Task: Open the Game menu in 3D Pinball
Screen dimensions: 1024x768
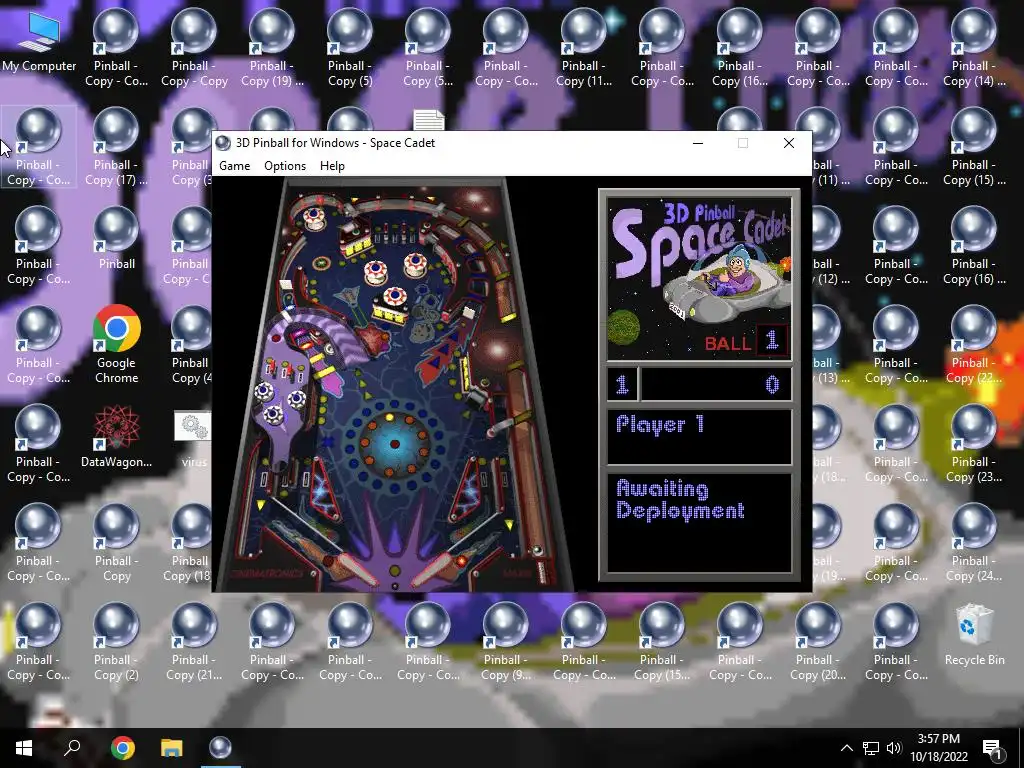Action: [x=234, y=166]
